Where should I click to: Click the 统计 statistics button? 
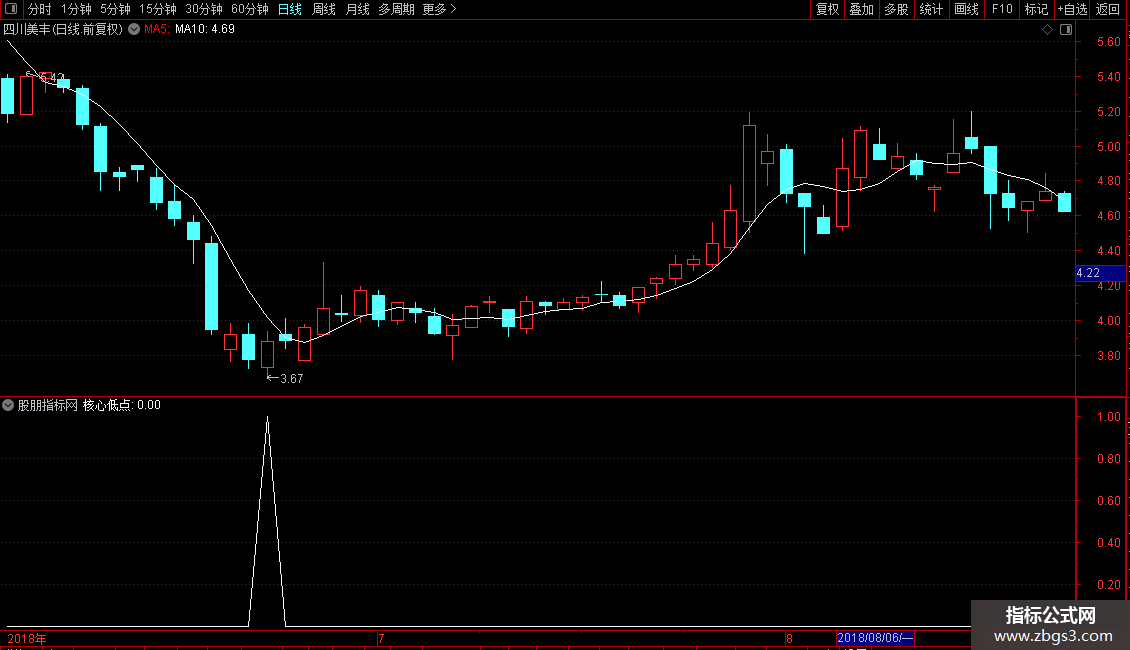(x=931, y=9)
